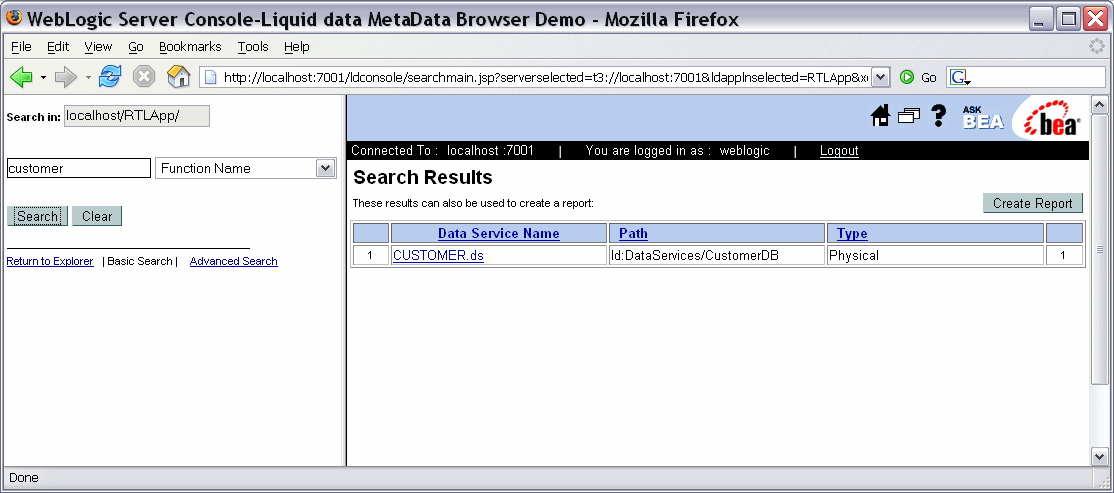
Task: Click scrollbar up arrow in results frame
Action: click(1099, 106)
